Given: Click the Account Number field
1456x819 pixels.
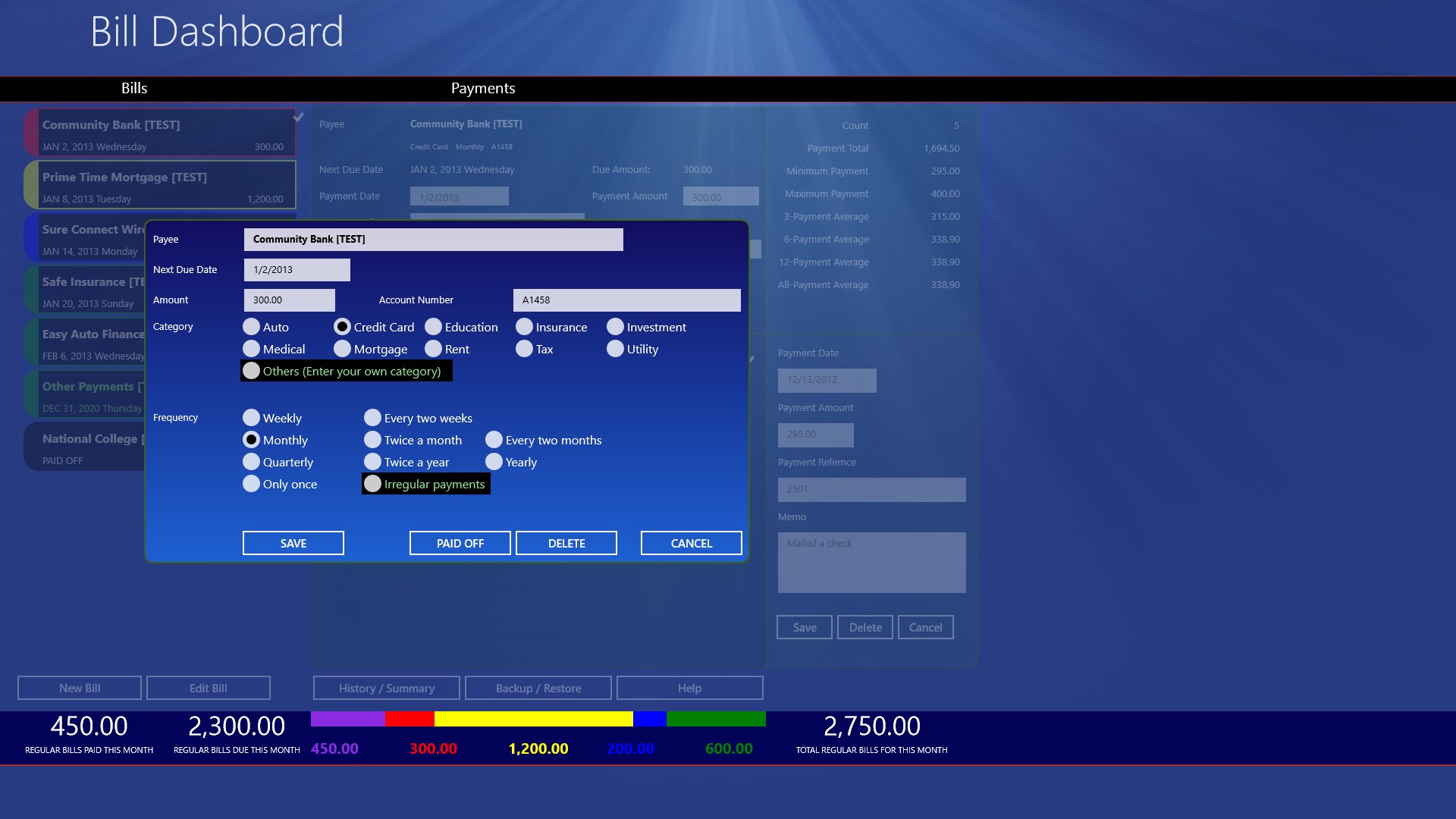Looking at the screenshot, I should (626, 300).
